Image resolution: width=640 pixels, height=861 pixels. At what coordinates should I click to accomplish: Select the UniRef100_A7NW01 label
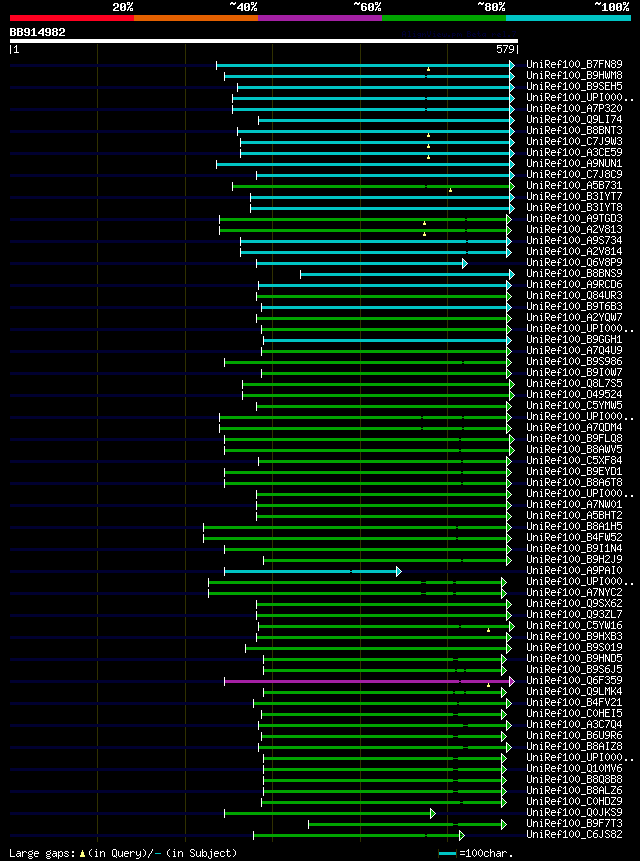click(574, 504)
